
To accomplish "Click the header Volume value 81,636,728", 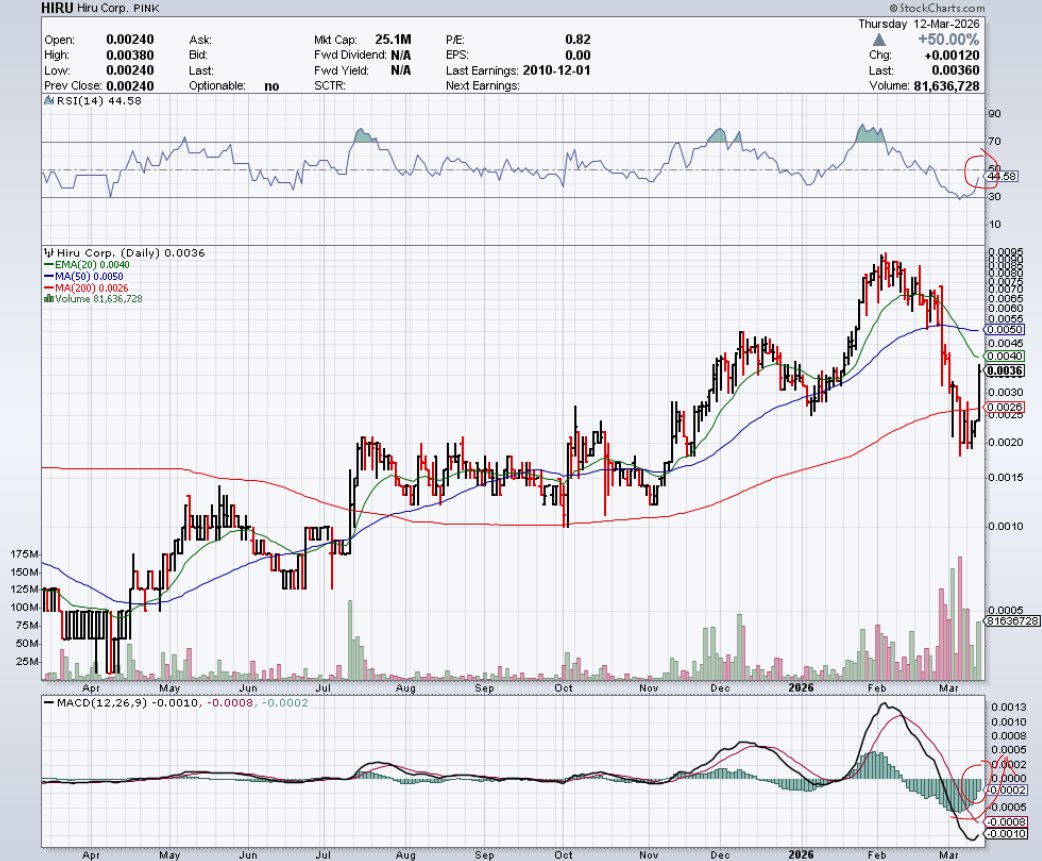I will click(946, 86).
